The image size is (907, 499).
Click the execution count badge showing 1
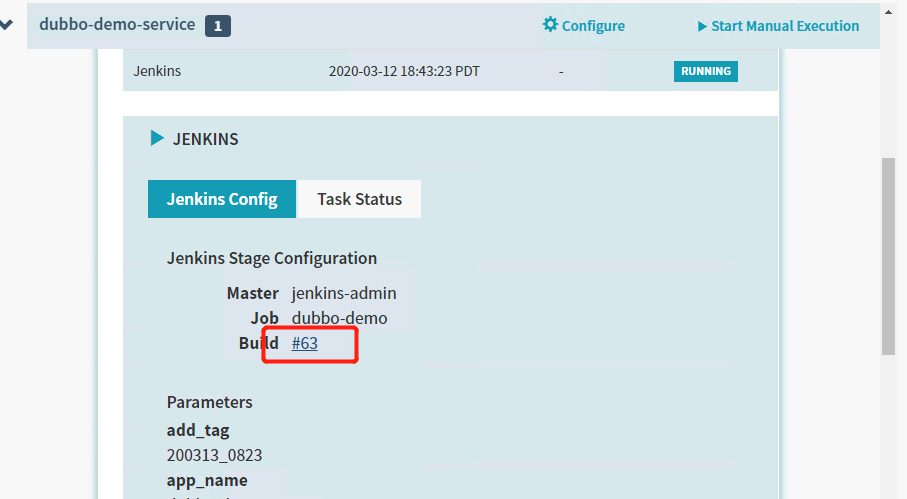tap(218, 26)
